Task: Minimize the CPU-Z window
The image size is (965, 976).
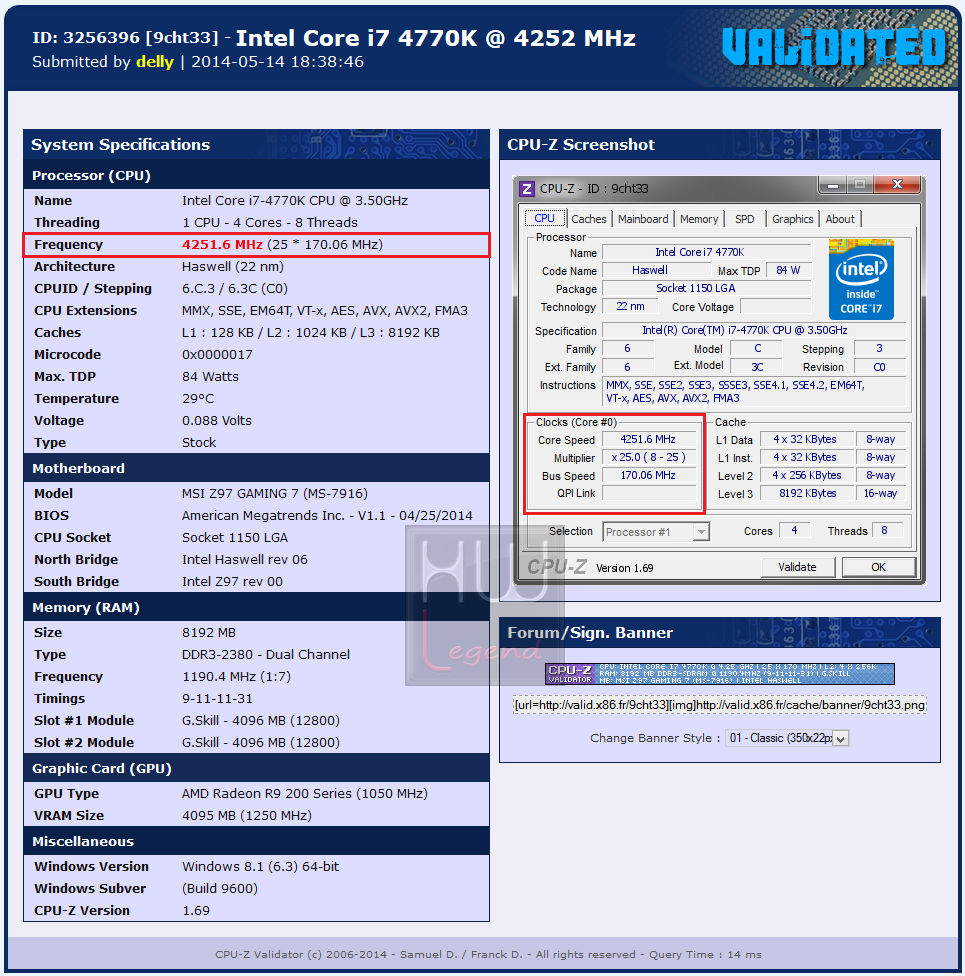Action: coord(833,184)
